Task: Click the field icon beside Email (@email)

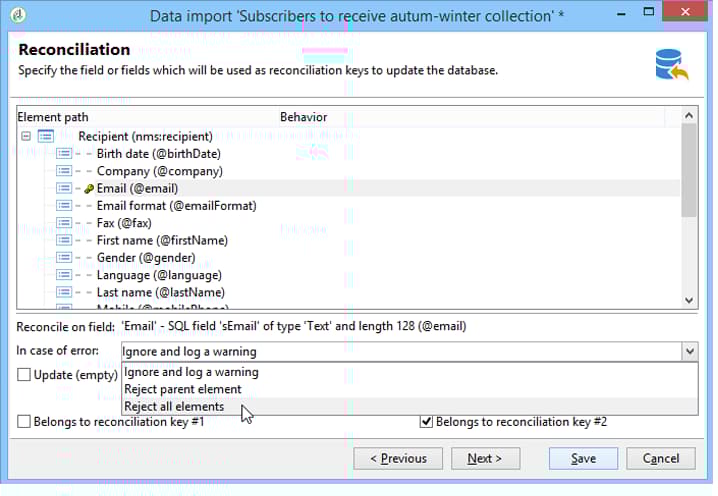Action: point(64,188)
